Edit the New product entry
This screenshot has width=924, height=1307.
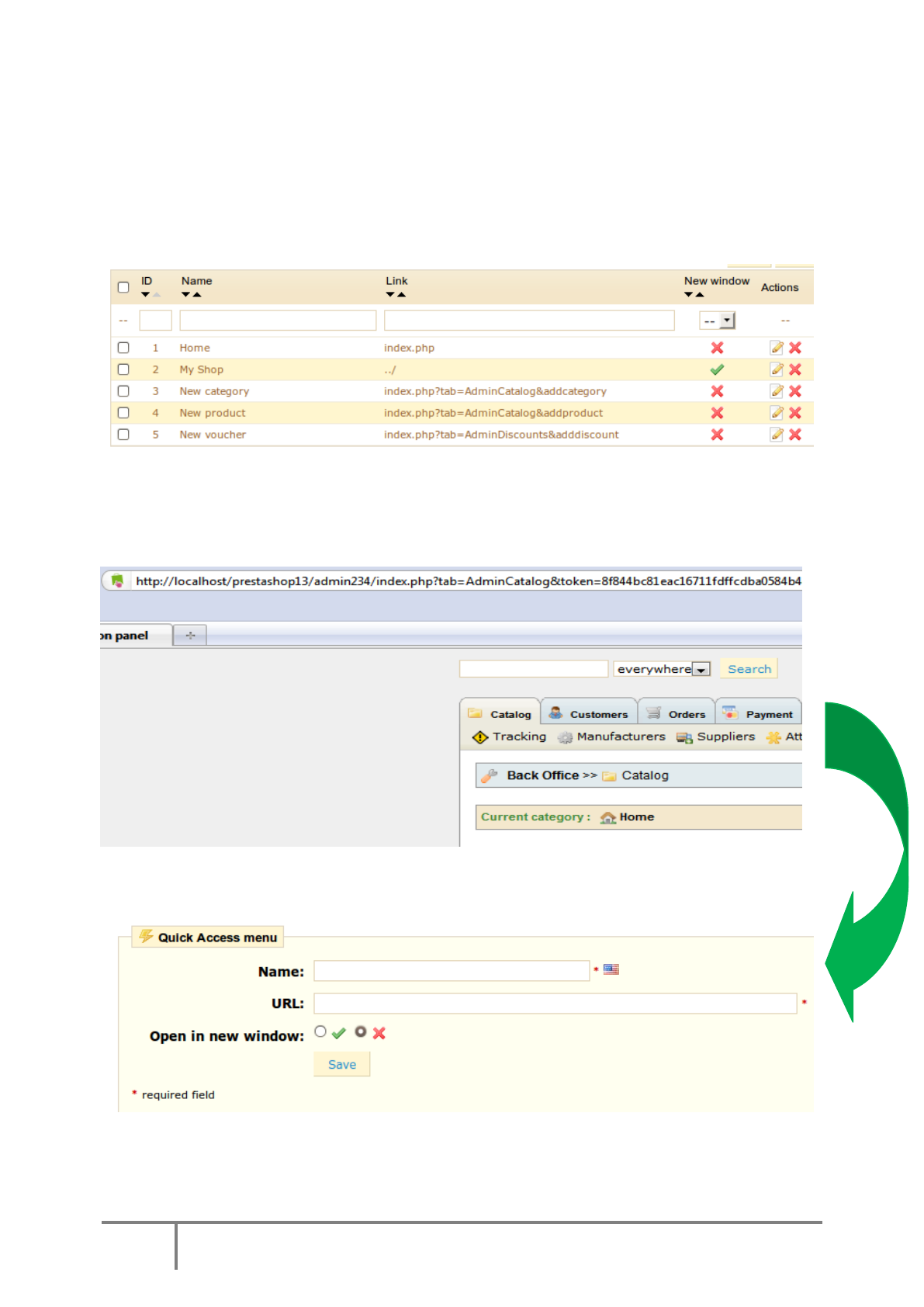(777, 413)
